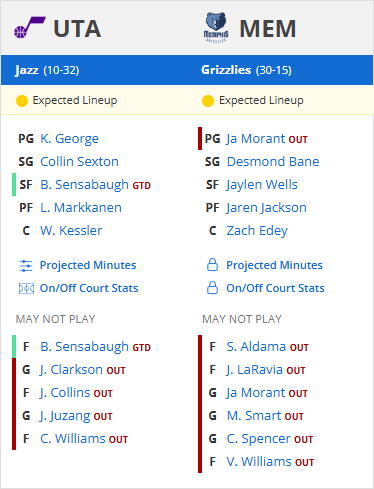
Task: Select starting point guard K. George
Action: 69,139
